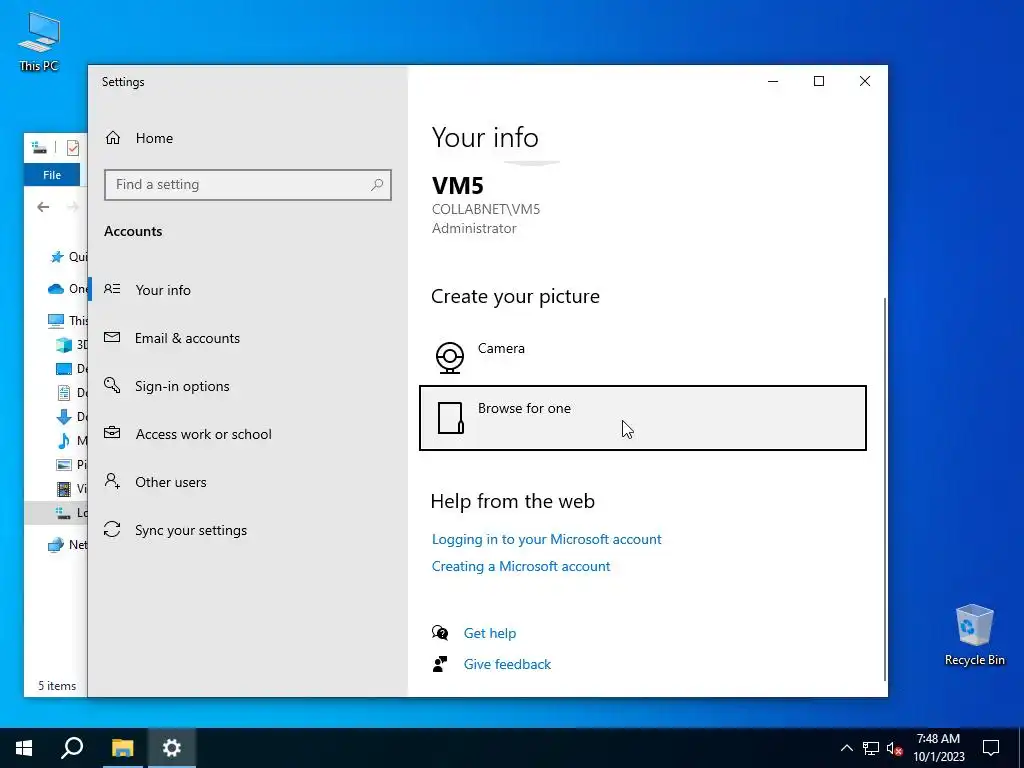Maximize the Settings window
The height and width of the screenshot is (768, 1024).
(819, 81)
